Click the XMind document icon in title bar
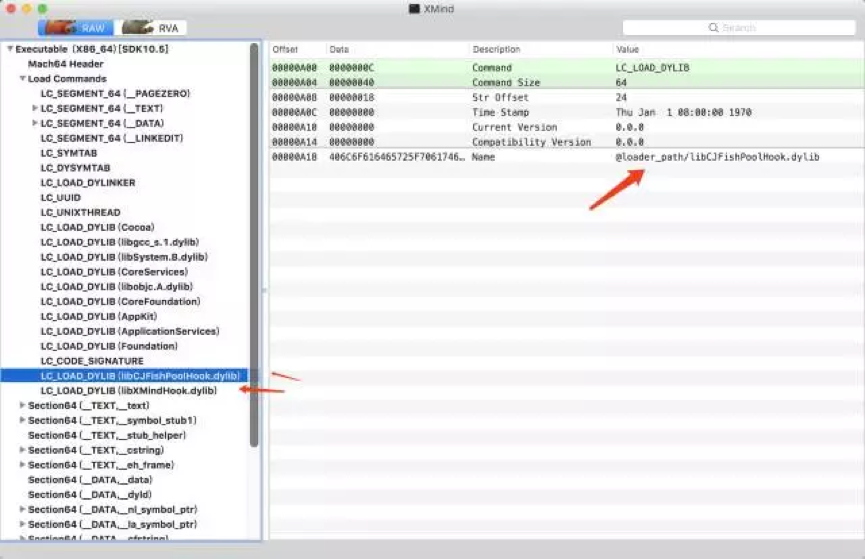Image resolution: width=865 pixels, height=559 pixels. (x=414, y=8)
